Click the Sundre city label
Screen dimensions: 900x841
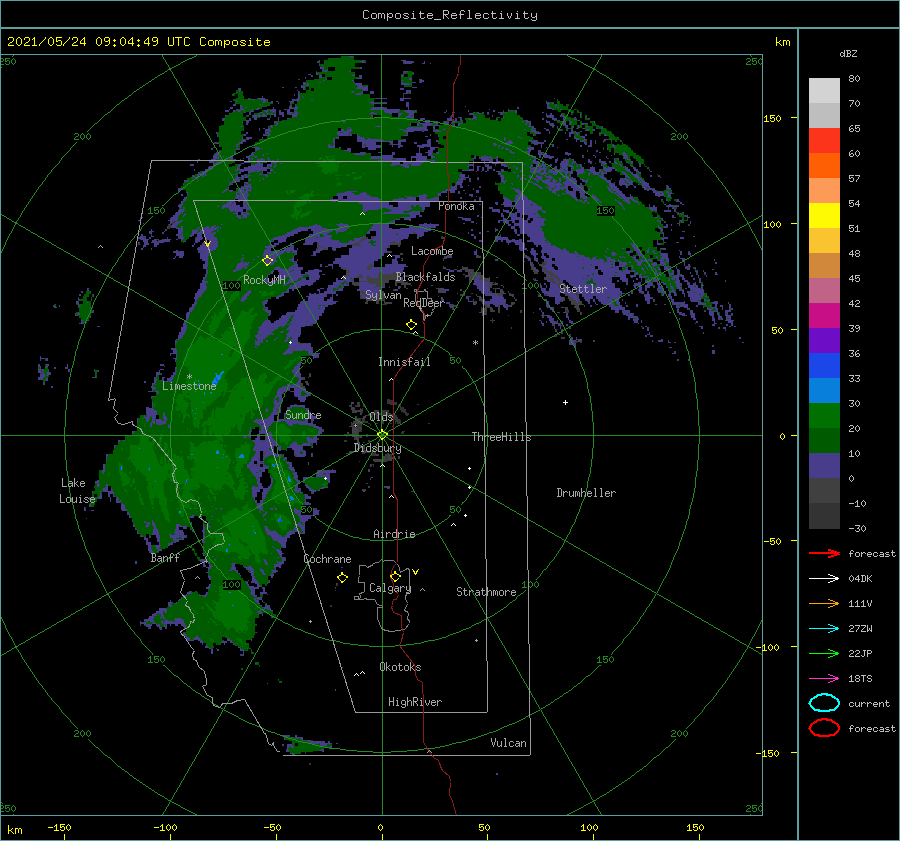click(x=303, y=416)
